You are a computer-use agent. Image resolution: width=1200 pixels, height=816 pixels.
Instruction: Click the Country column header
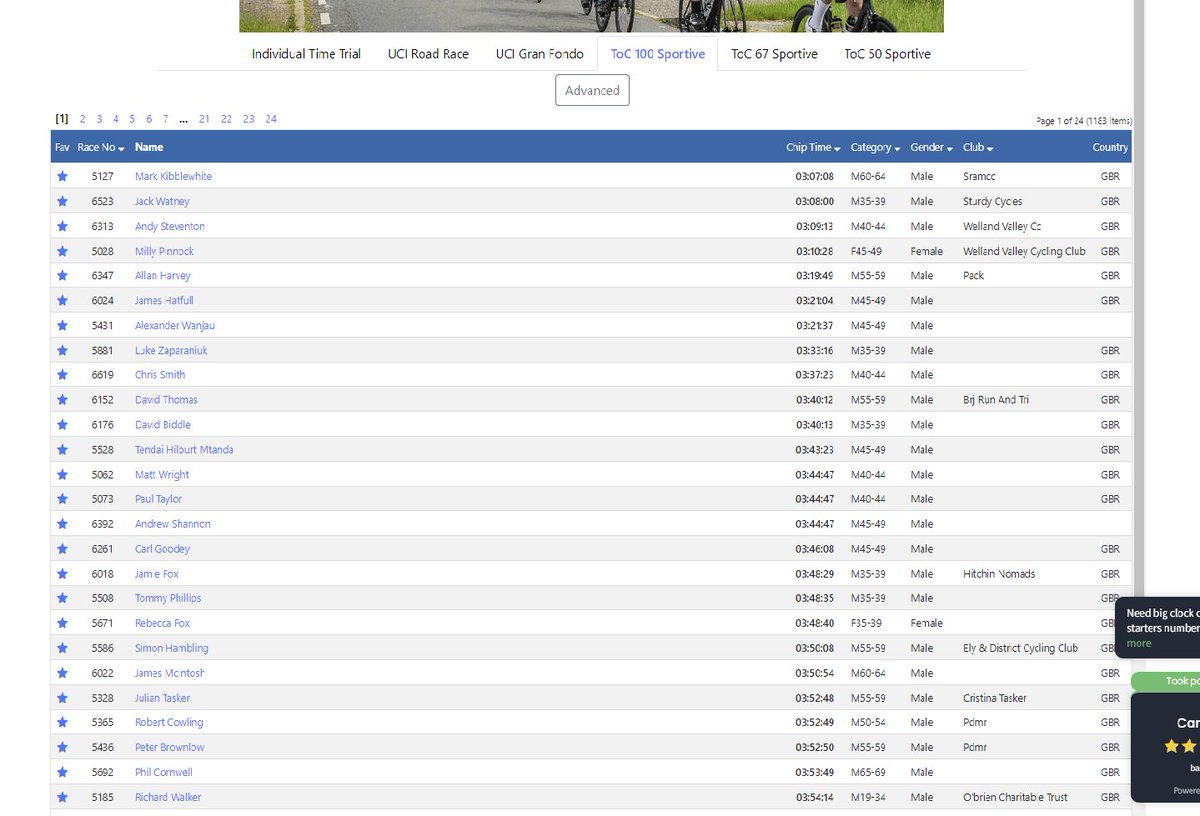(x=1110, y=147)
